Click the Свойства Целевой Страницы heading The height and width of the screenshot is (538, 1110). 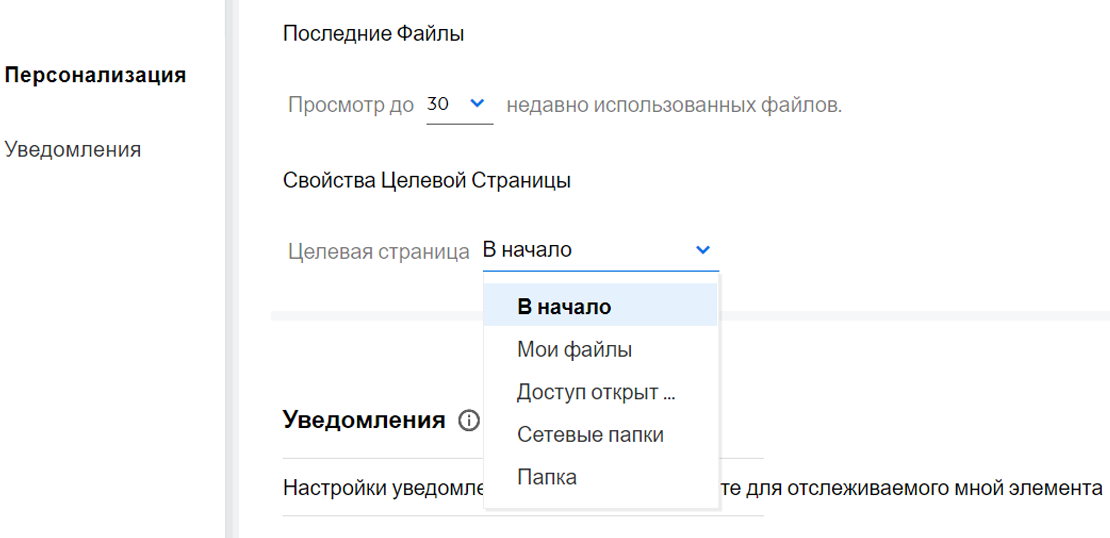tap(427, 181)
